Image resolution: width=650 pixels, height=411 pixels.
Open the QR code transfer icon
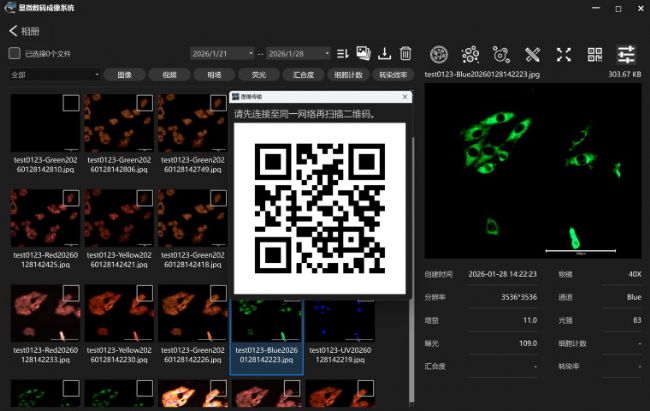tap(595, 54)
